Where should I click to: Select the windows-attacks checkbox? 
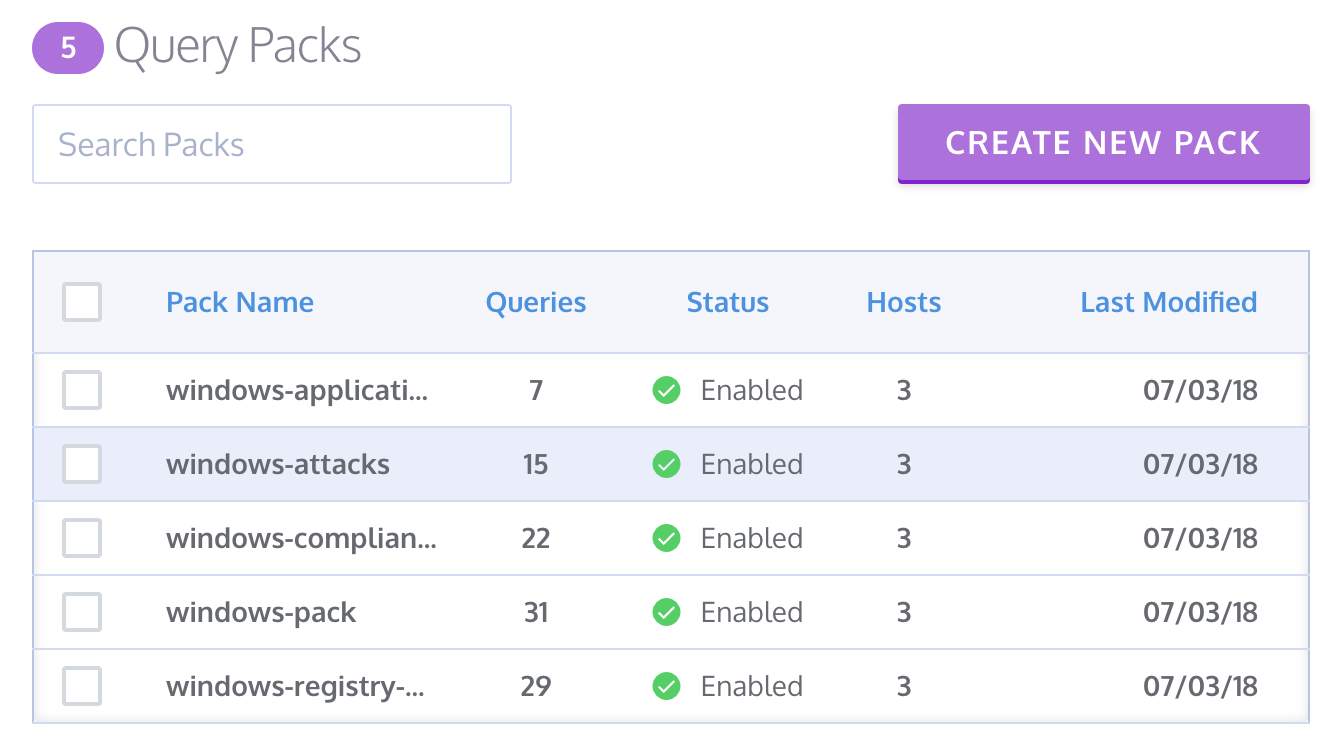tap(82, 464)
